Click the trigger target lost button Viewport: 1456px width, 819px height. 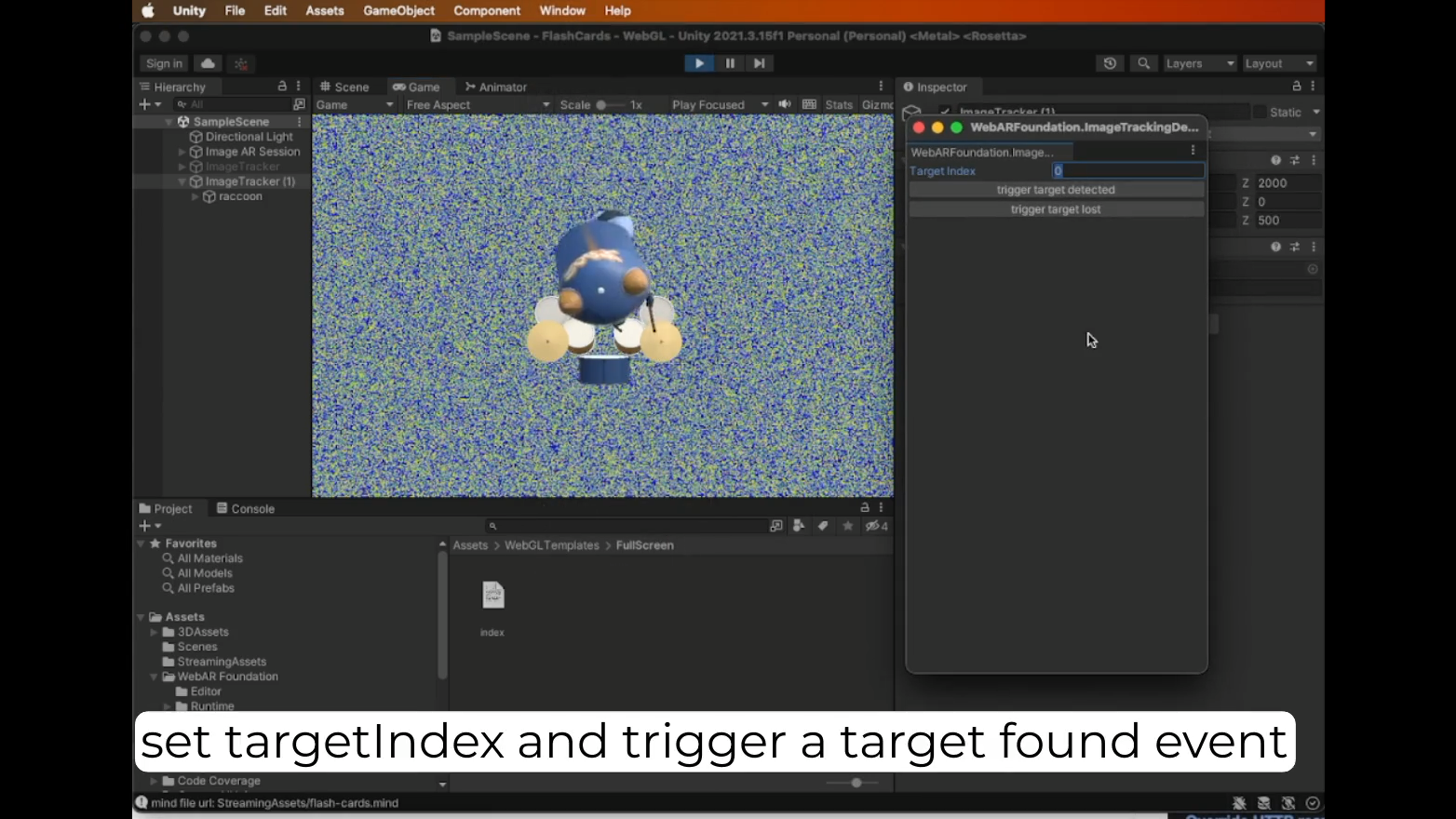[x=1056, y=209]
